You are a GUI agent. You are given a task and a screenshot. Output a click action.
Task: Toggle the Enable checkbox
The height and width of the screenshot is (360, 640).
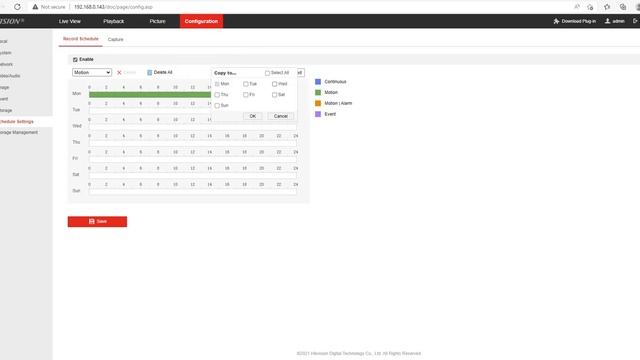[75, 60]
